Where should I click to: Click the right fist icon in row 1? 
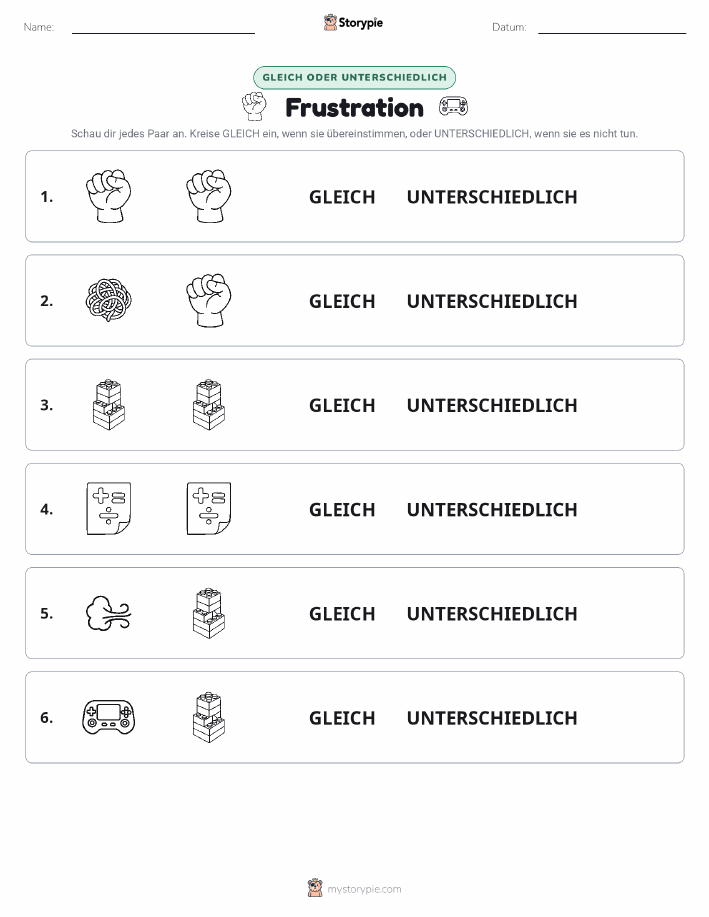point(209,196)
